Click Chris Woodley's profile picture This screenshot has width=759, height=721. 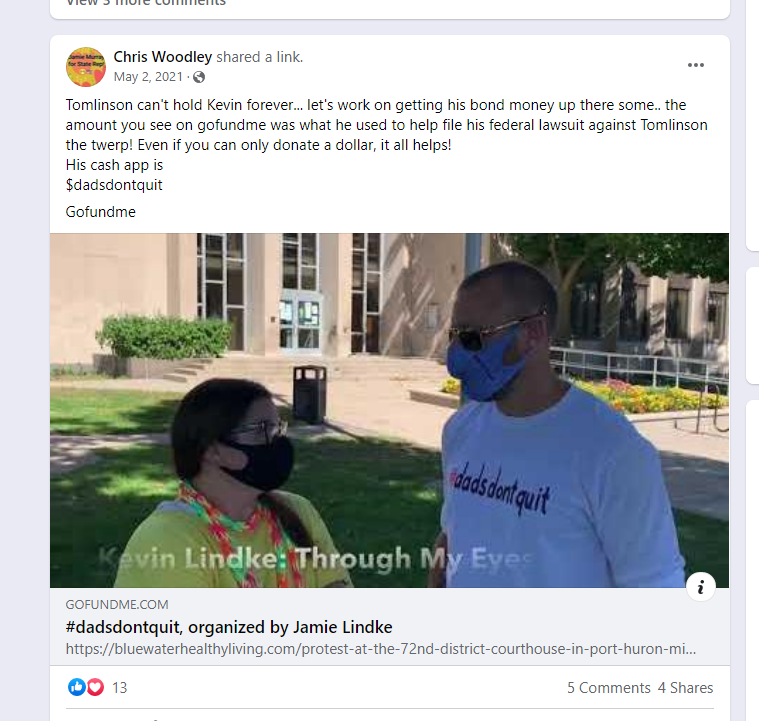point(86,67)
